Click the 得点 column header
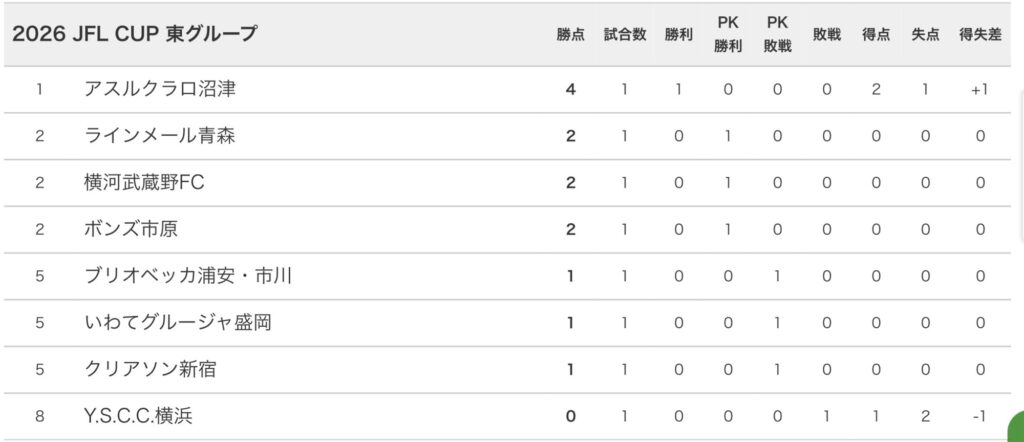 pyautogui.click(x=876, y=35)
